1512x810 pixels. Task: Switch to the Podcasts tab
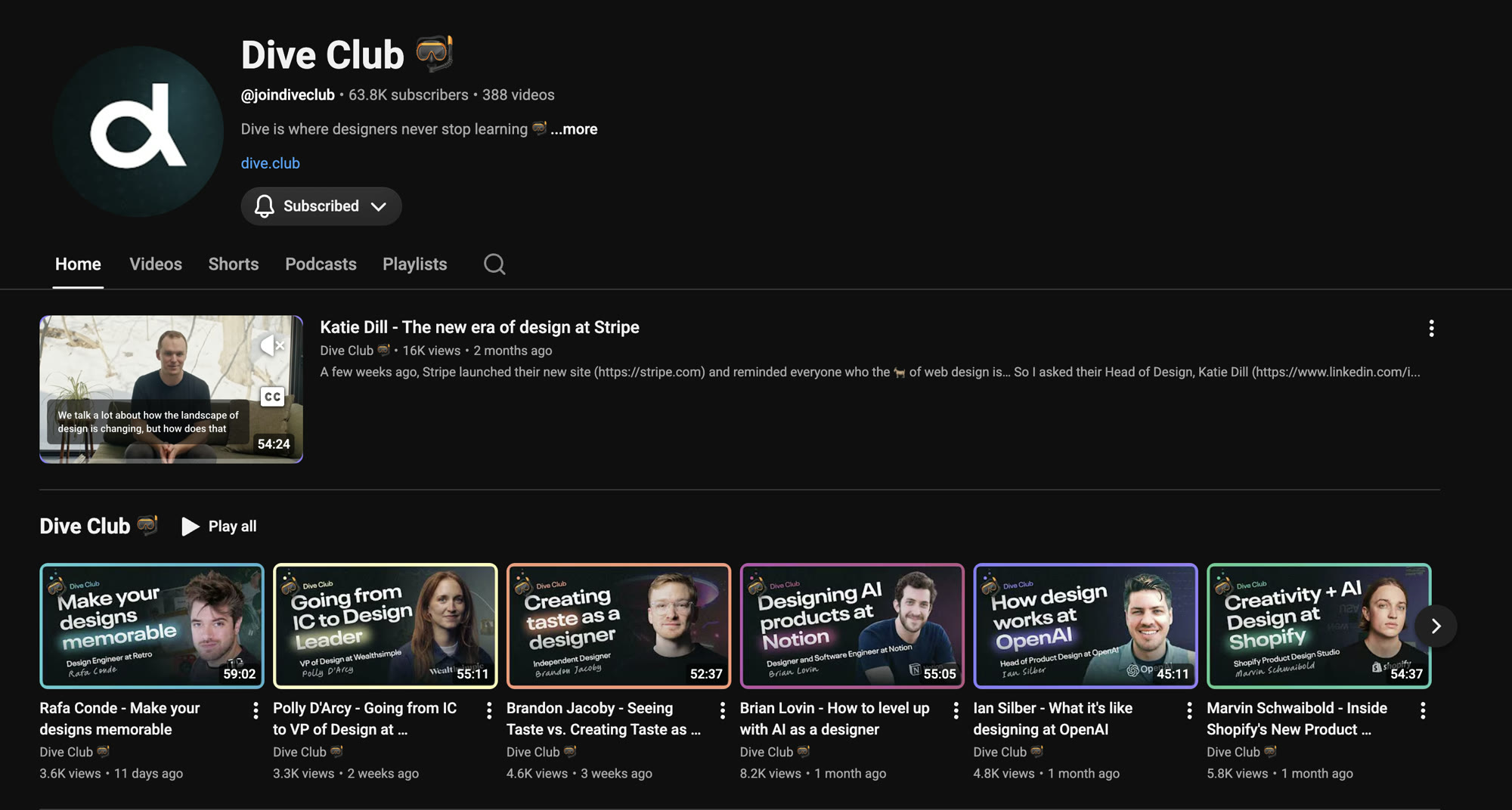(321, 264)
